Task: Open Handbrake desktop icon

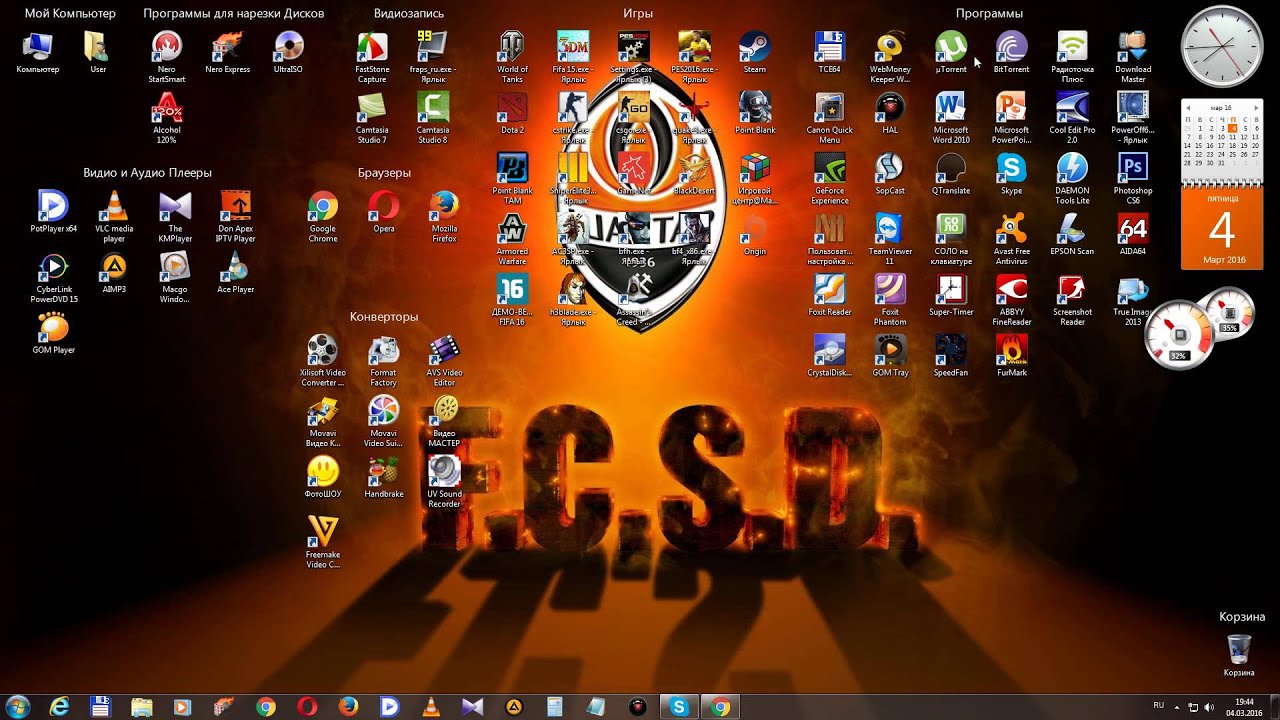Action: (x=384, y=477)
